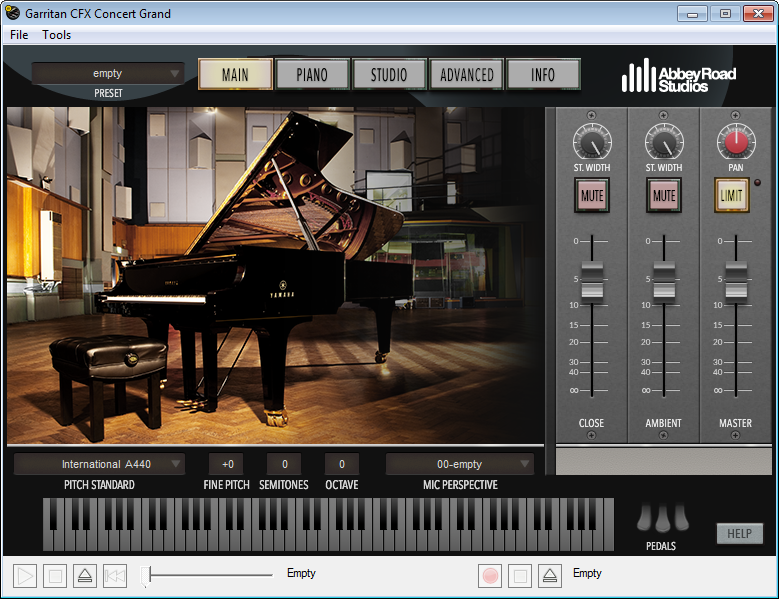Viewport: 779px width, 599px height.
Task: Click the Ambient channel Stereo Width knob
Action: coord(664,142)
